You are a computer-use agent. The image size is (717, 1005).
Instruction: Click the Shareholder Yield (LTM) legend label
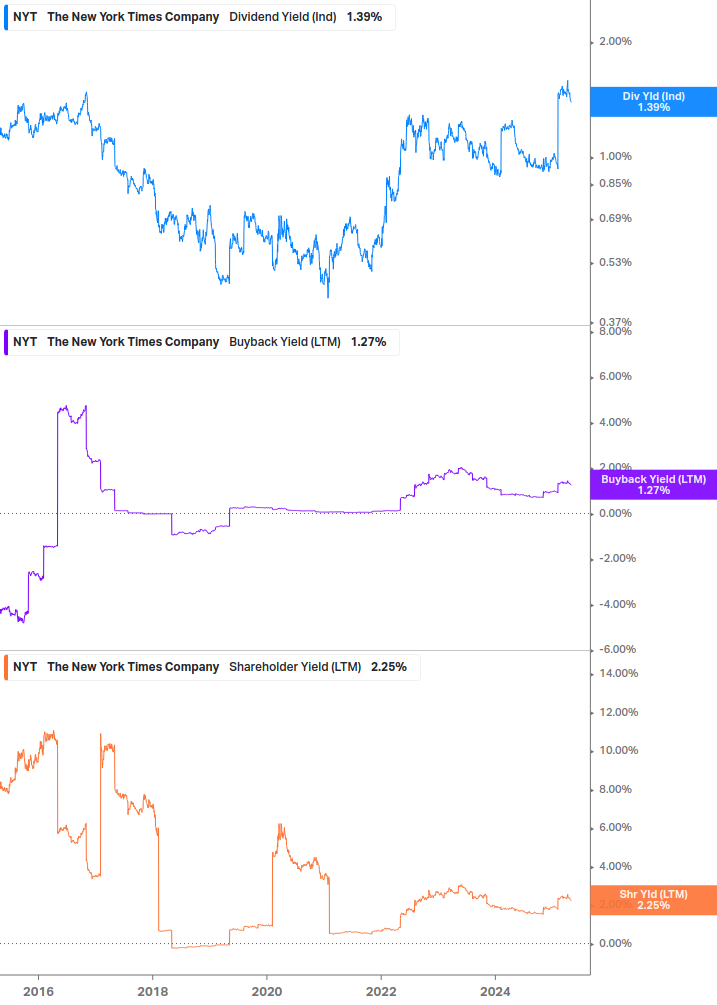[295, 667]
